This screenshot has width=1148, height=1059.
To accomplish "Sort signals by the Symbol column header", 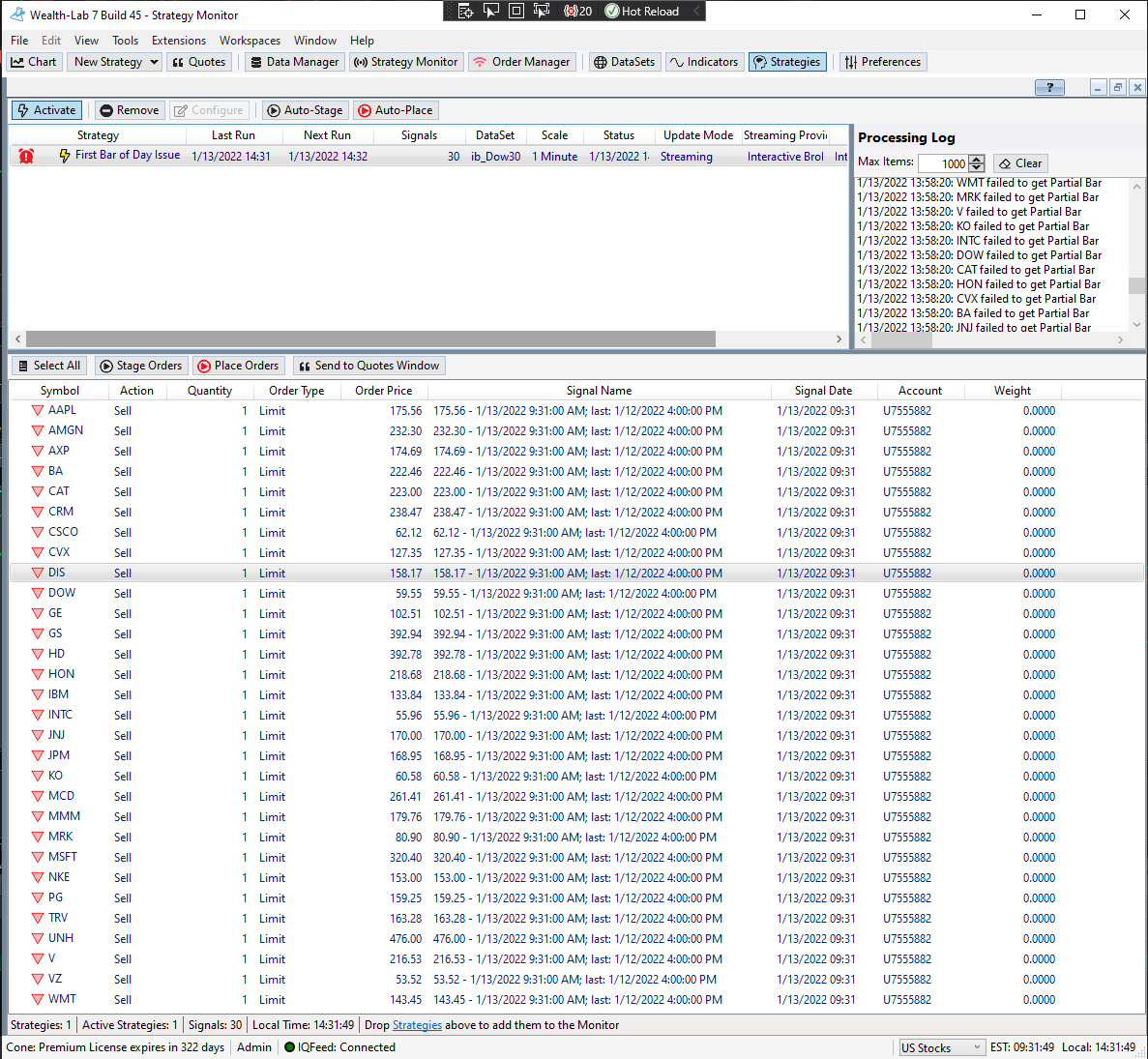I will tap(59, 391).
